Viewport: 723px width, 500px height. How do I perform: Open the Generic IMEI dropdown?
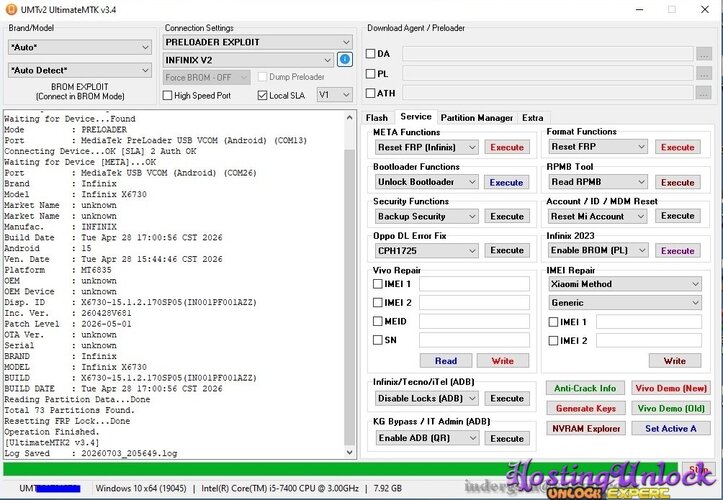625,303
